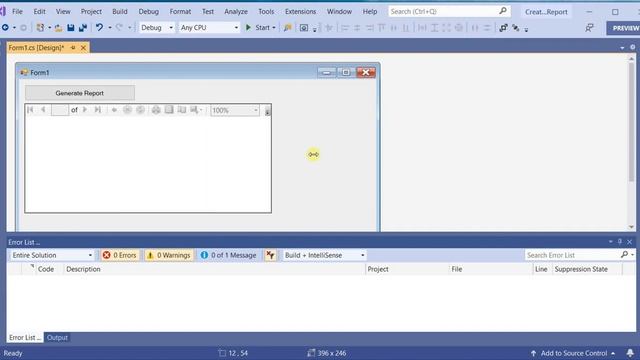Click the Search (Ctrl+Q) box
This screenshot has width=640, height=360.
pos(449,11)
